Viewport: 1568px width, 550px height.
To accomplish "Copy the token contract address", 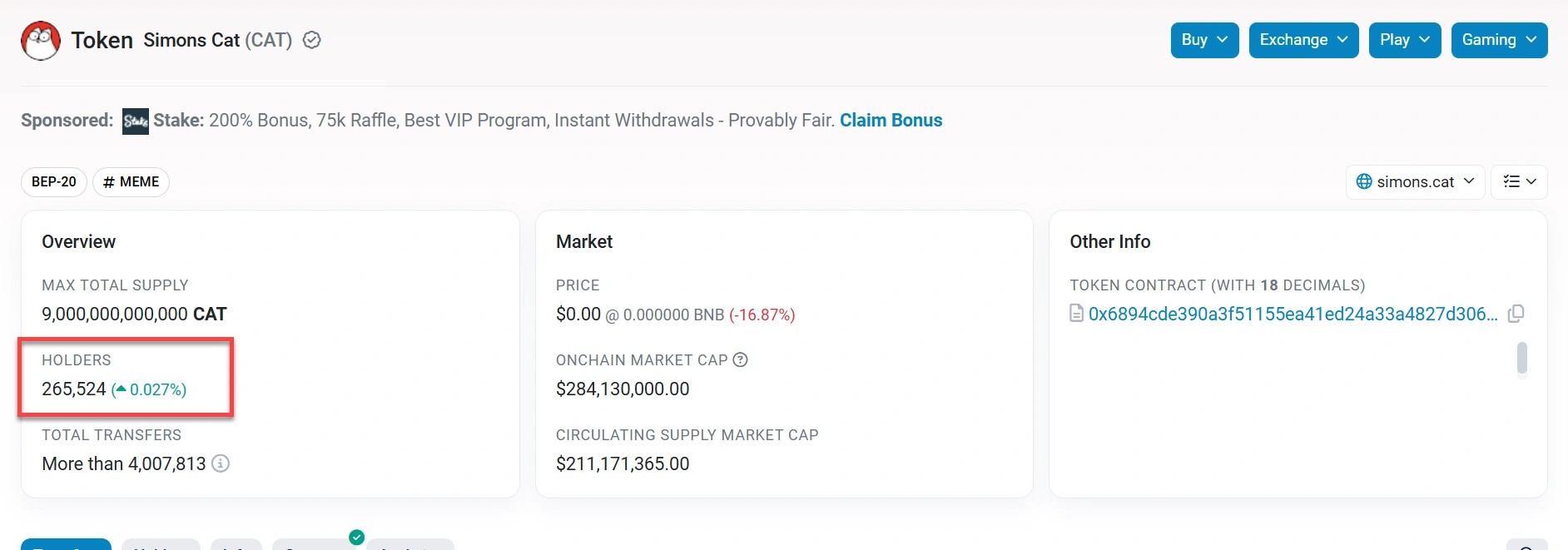I will [1516, 314].
